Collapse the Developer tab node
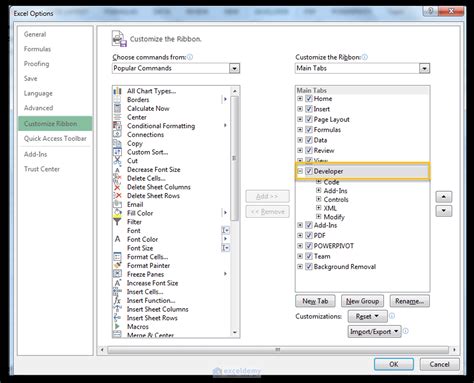The image size is (474, 383). click(x=300, y=171)
